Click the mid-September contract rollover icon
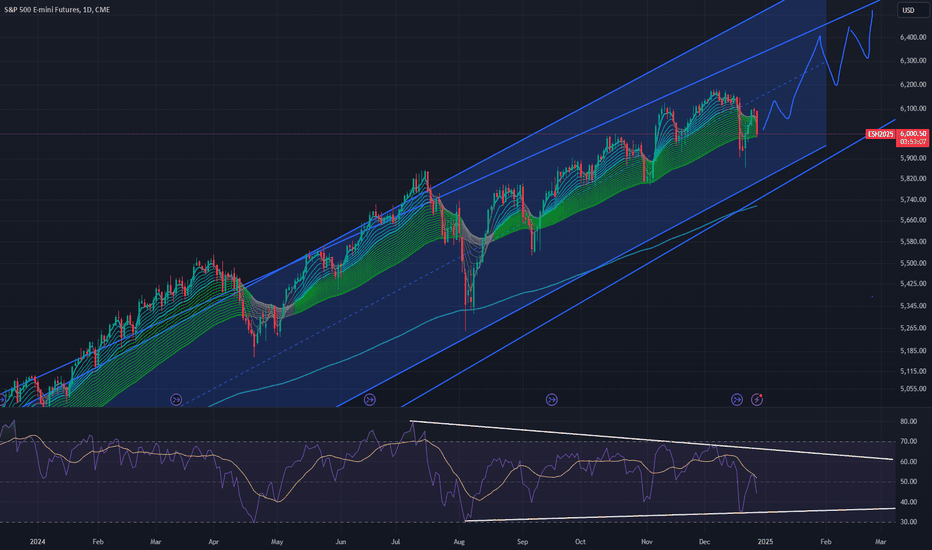932x550 pixels. [x=552, y=400]
